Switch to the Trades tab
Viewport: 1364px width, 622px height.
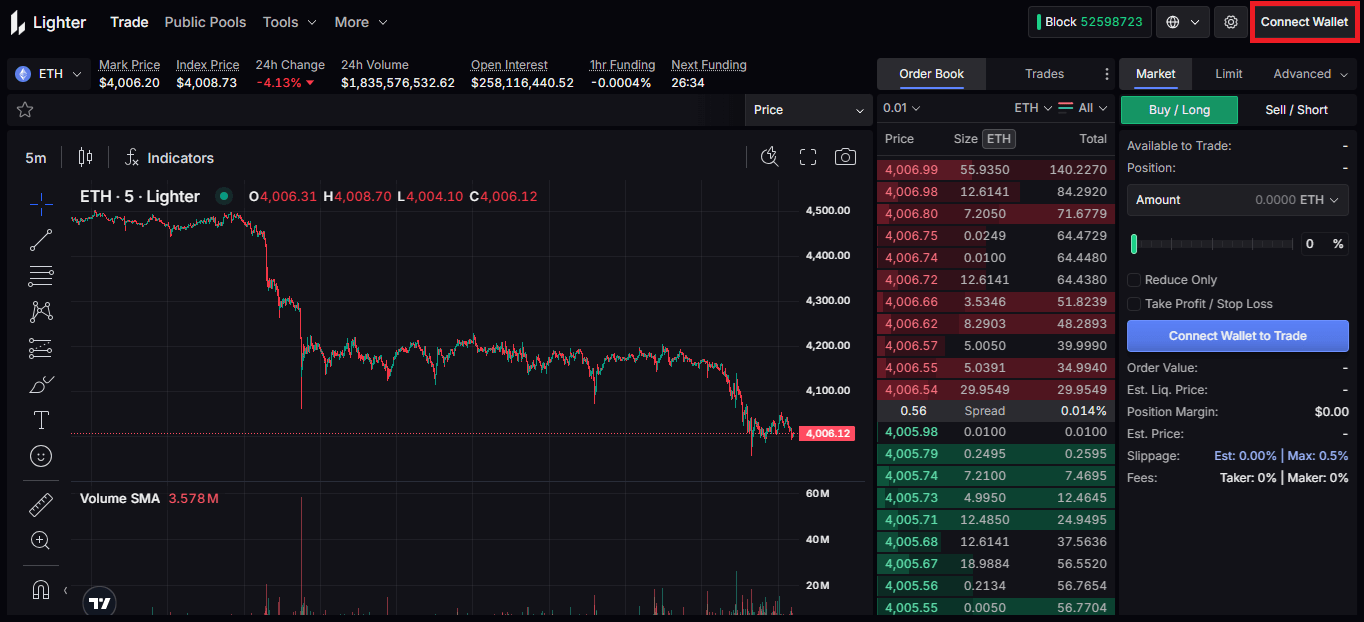tap(1044, 74)
